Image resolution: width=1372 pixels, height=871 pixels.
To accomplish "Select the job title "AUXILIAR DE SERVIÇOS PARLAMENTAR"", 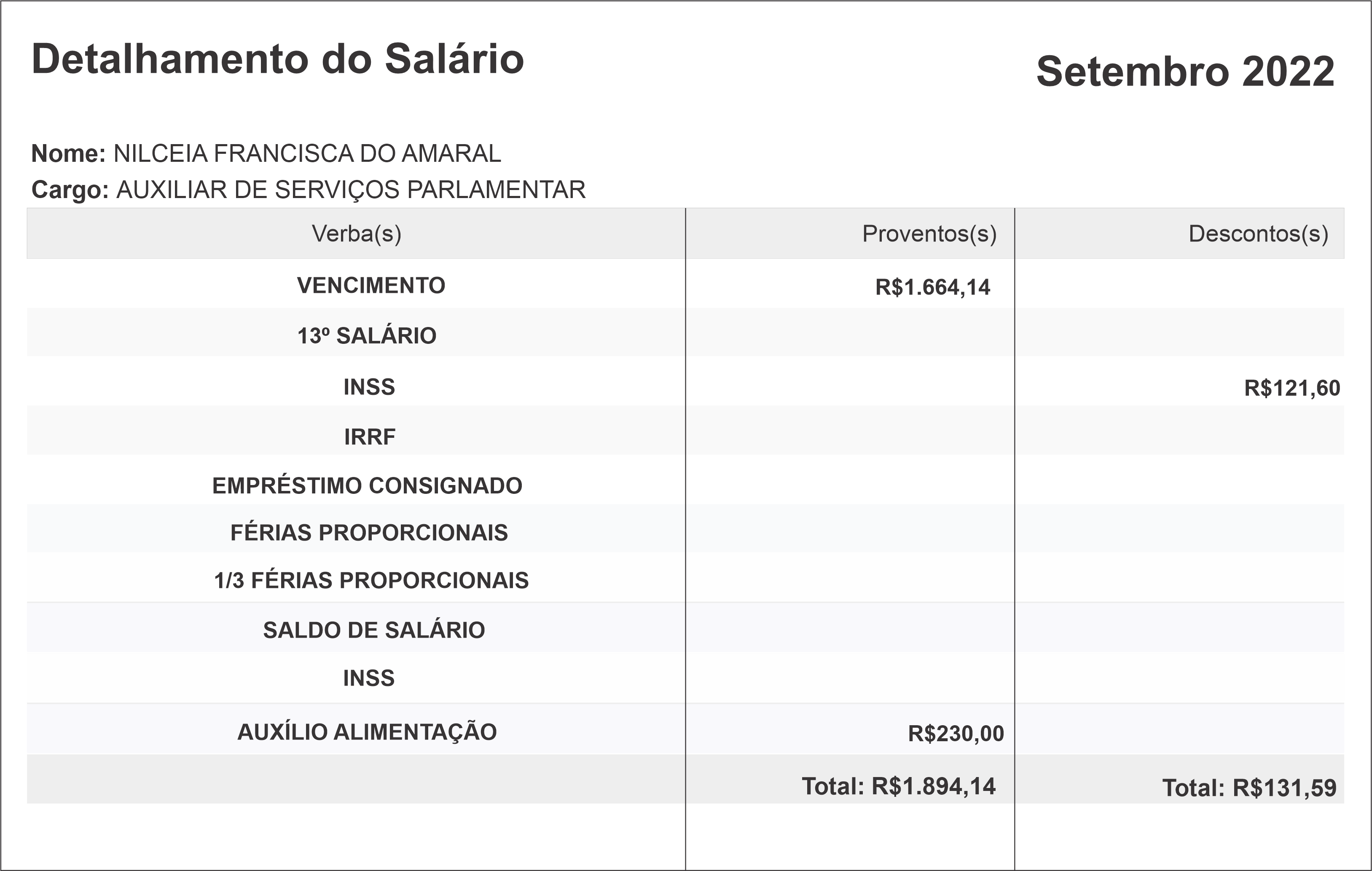I will [x=350, y=190].
